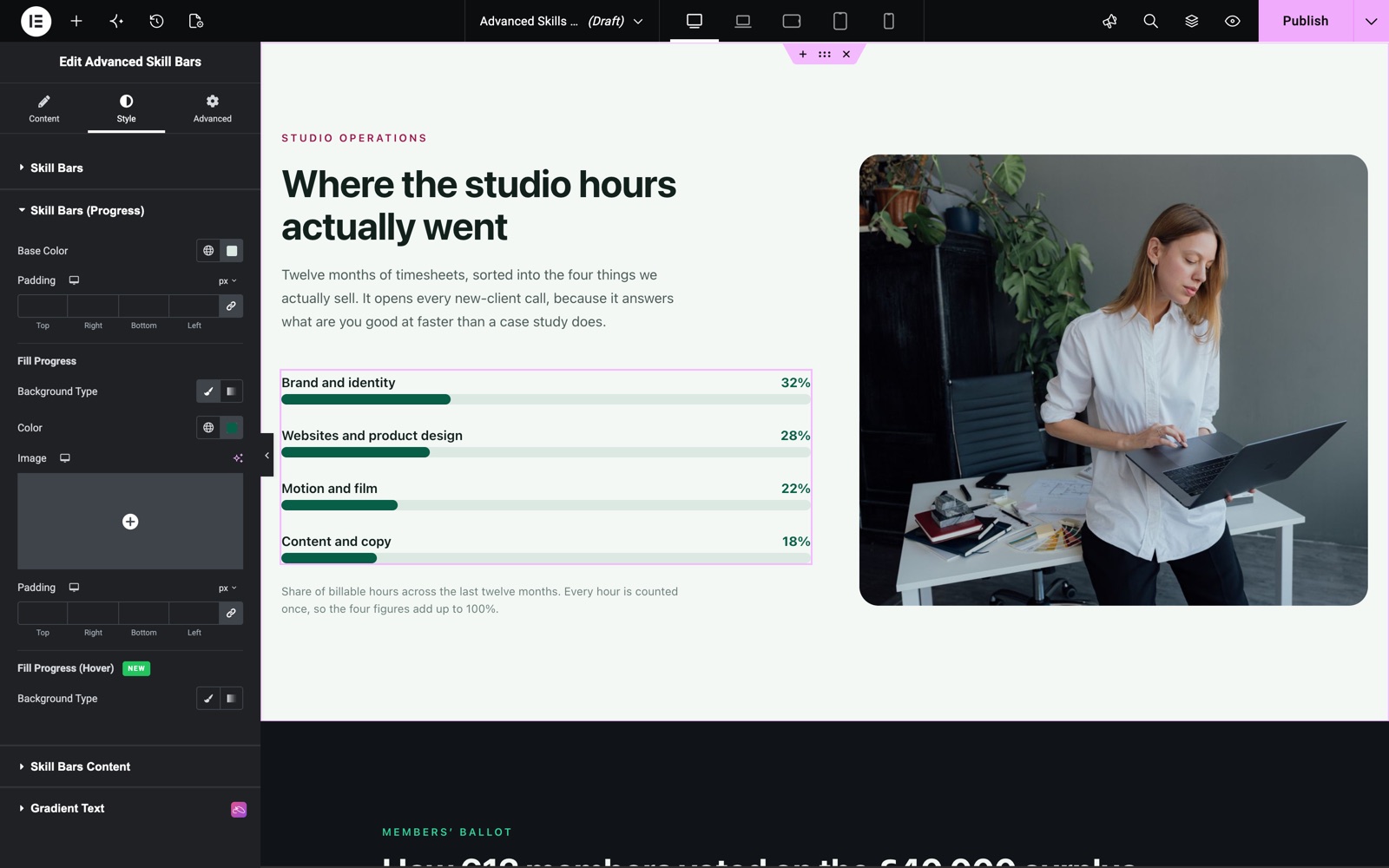This screenshot has height=868, width=1389.
Task: Toggle linked values for the lower Padding control
Action: coord(231,613)
